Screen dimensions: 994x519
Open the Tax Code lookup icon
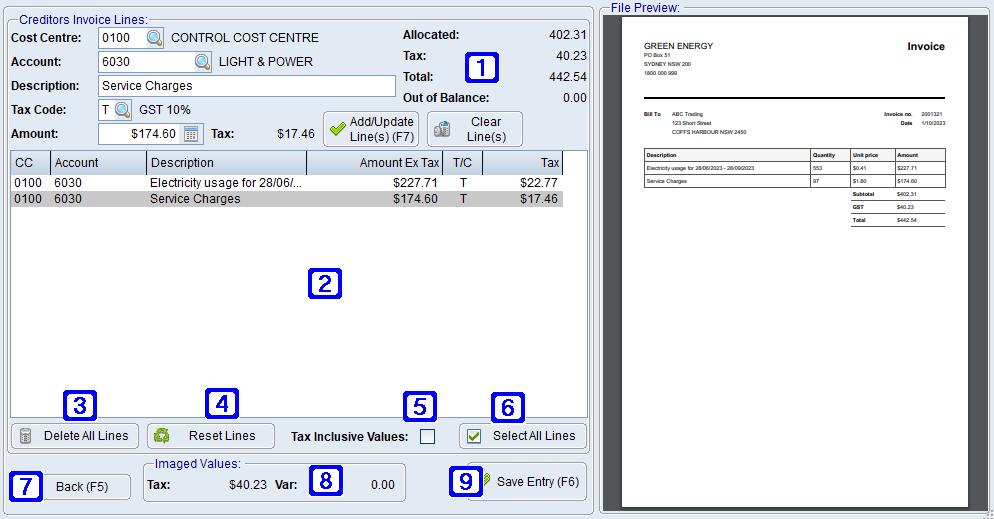coord(122,109)
